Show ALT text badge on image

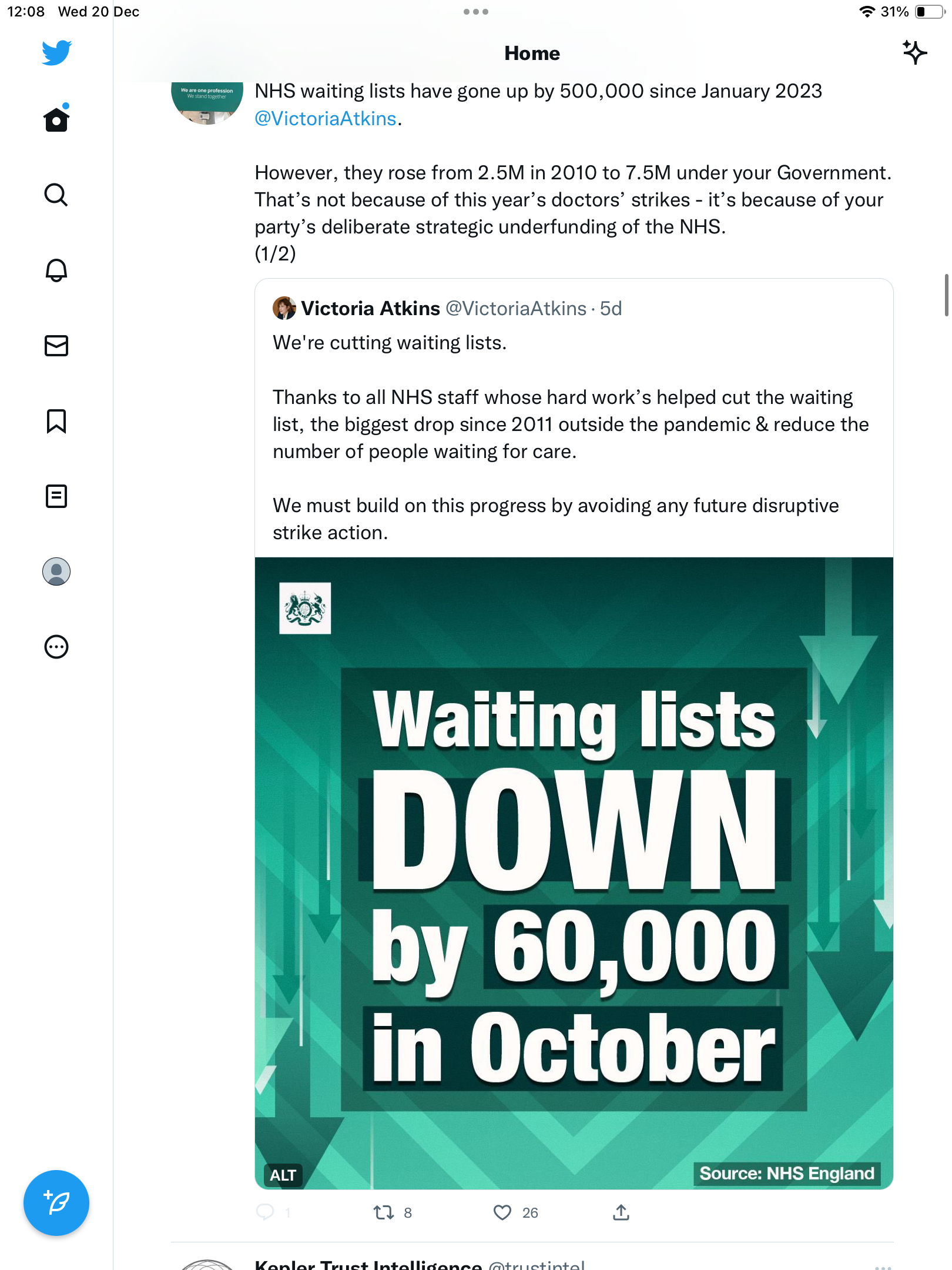tap(283, 1175)
